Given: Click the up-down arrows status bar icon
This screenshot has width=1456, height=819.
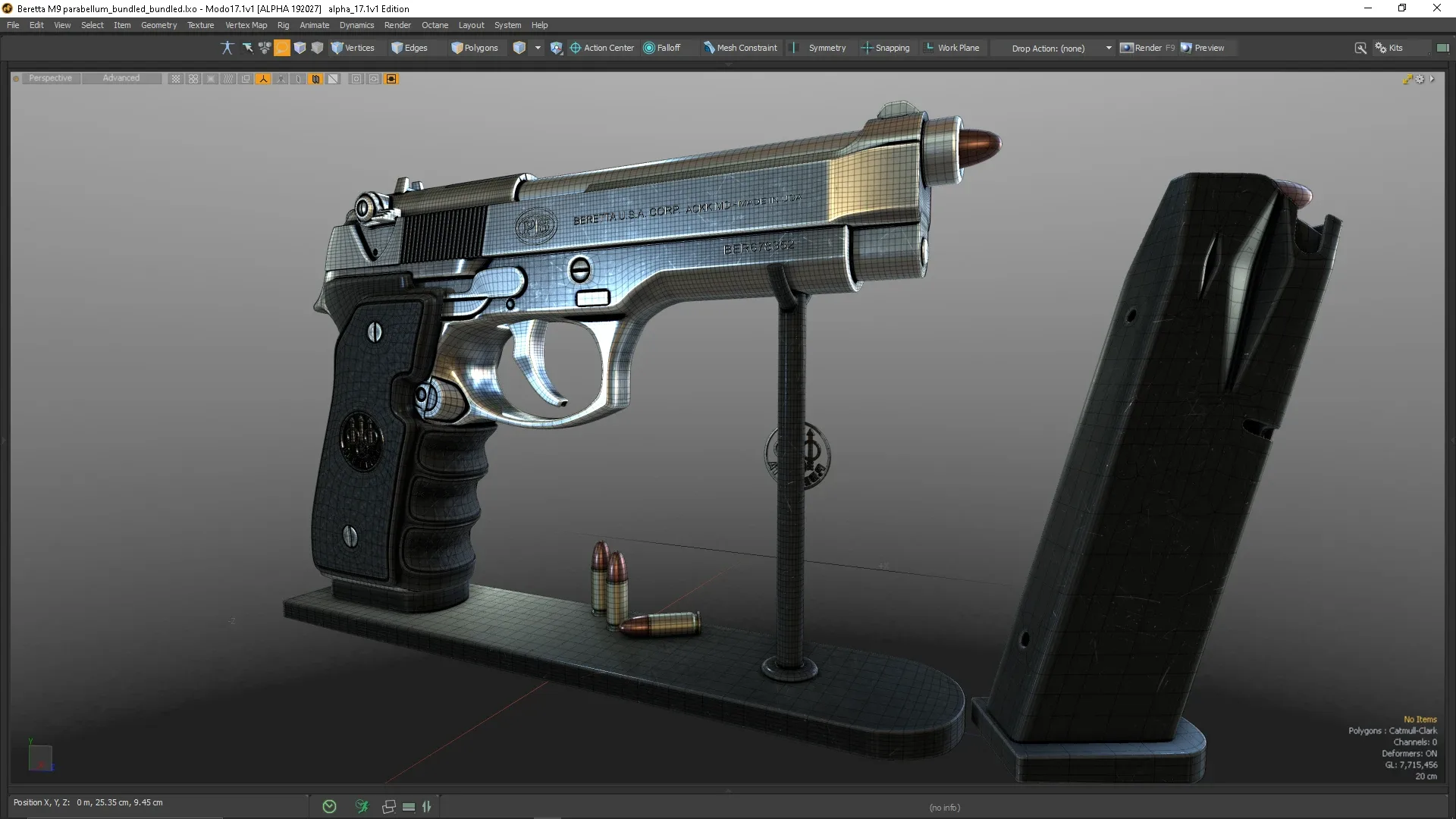Looking at the screenshot, I should click(x=427, y=807).
